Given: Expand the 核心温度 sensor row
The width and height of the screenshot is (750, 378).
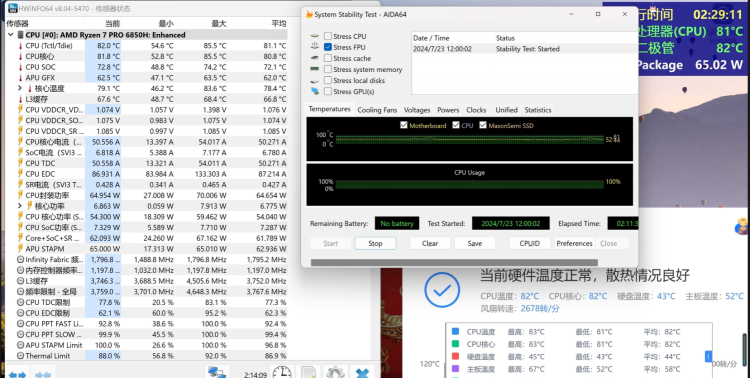Looking at the screenshot, I should [20, 89].
